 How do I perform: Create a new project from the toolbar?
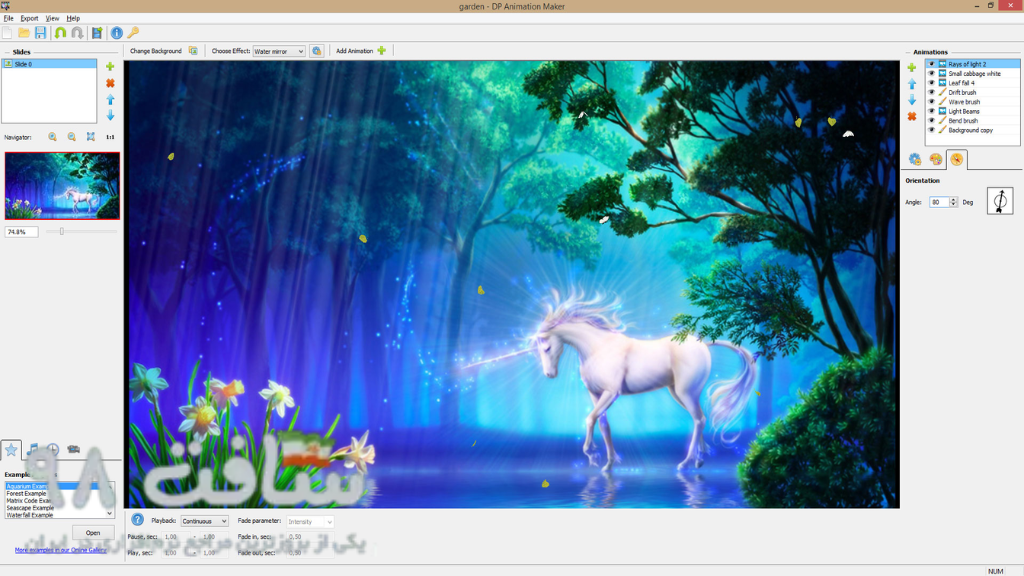click(x=8, y=33)
